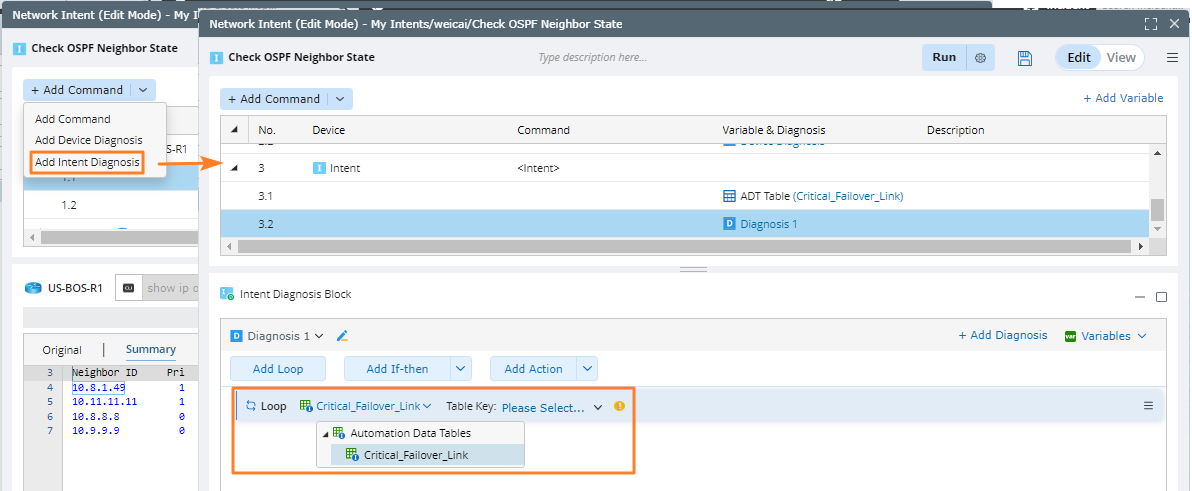Screen dimensions: 1192x491
Task: Open the Table Key Please Select dropdown
Action: (x=551, y=407)
